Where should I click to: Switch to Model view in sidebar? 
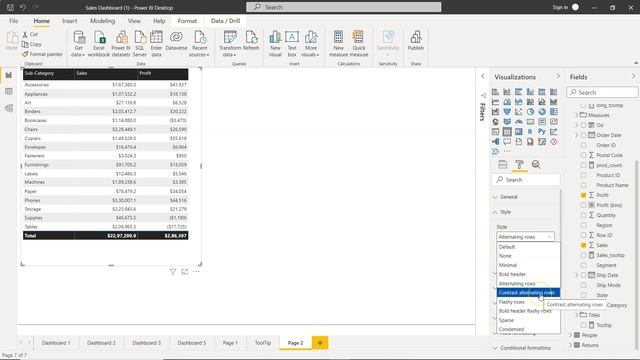[9, 108]
